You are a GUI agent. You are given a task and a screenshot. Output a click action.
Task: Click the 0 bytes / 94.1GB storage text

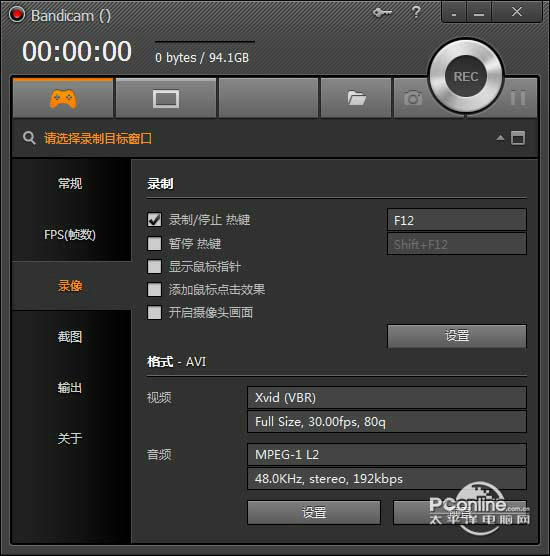pyautogui.click(x=202, y=57)
